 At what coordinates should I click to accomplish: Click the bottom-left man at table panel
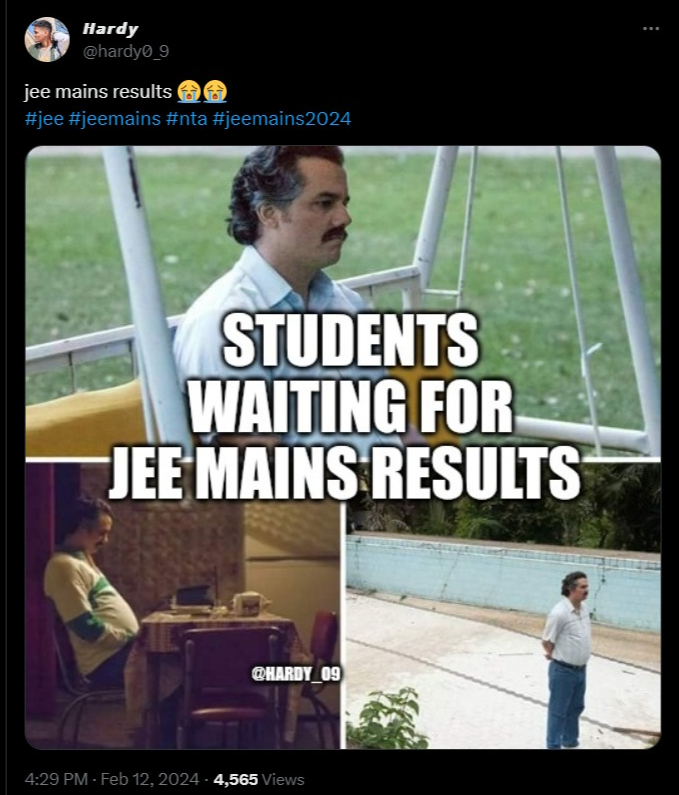pos(183,606)
